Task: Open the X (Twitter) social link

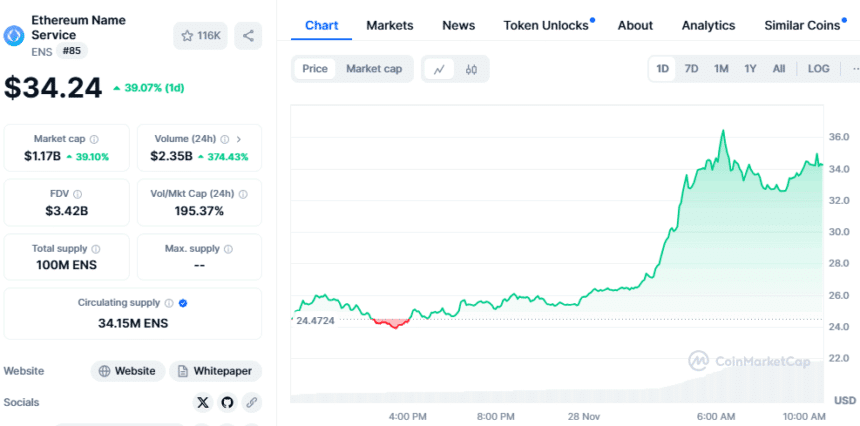Action: click(x=203, y=403)
